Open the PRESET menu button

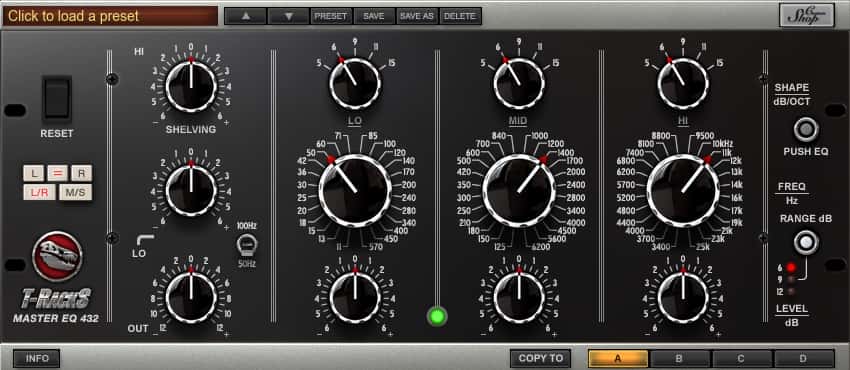point(331,16)
